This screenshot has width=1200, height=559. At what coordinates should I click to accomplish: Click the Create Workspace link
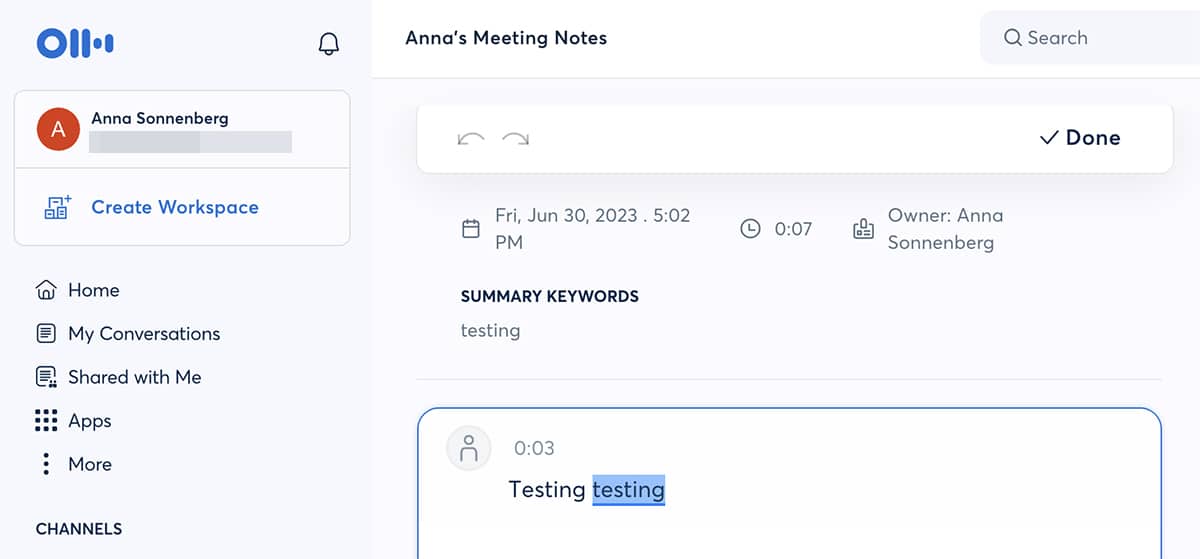click(x=175, y=207)
